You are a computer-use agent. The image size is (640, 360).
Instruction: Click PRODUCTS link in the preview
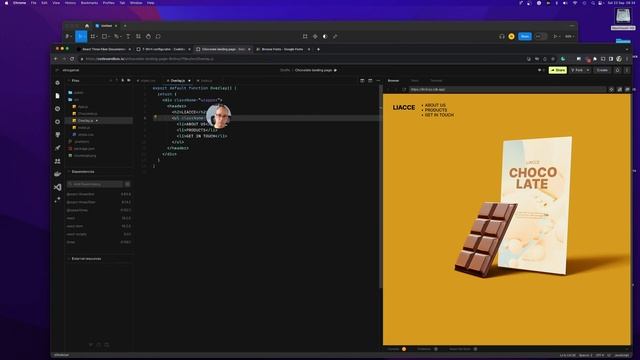tap(436, 110)
